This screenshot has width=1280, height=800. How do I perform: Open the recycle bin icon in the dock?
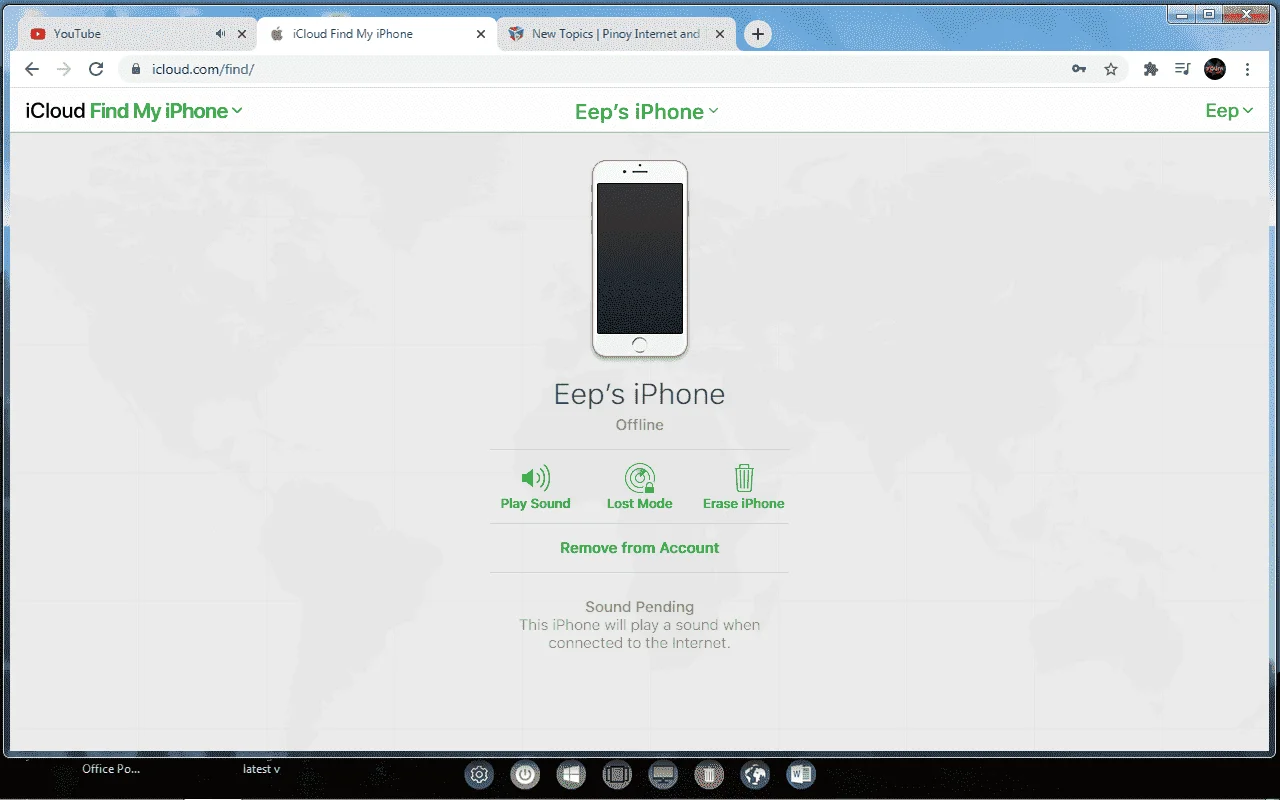click(x=709, y=775)
